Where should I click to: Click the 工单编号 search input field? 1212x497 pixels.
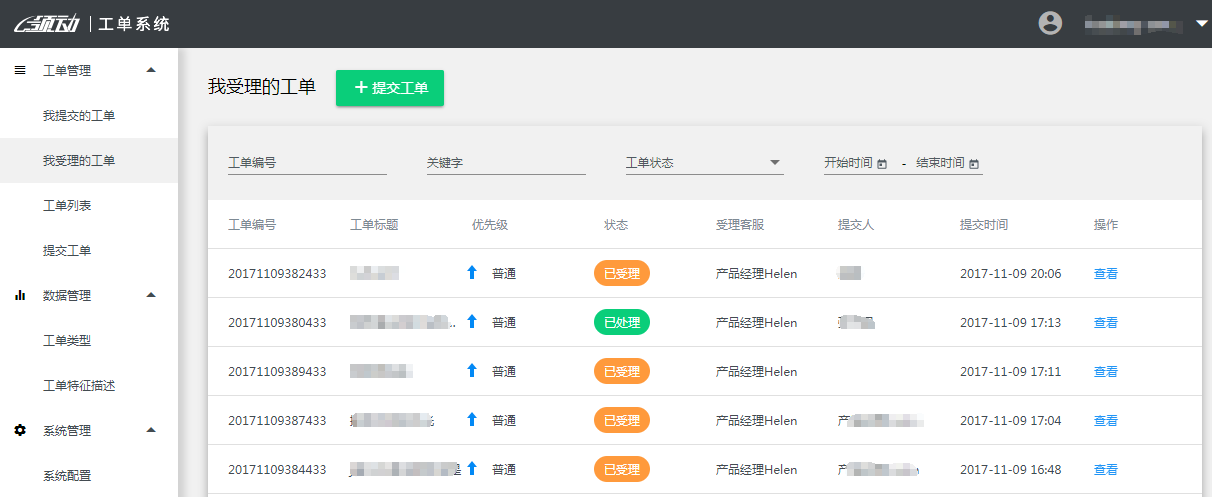(307, 163)
